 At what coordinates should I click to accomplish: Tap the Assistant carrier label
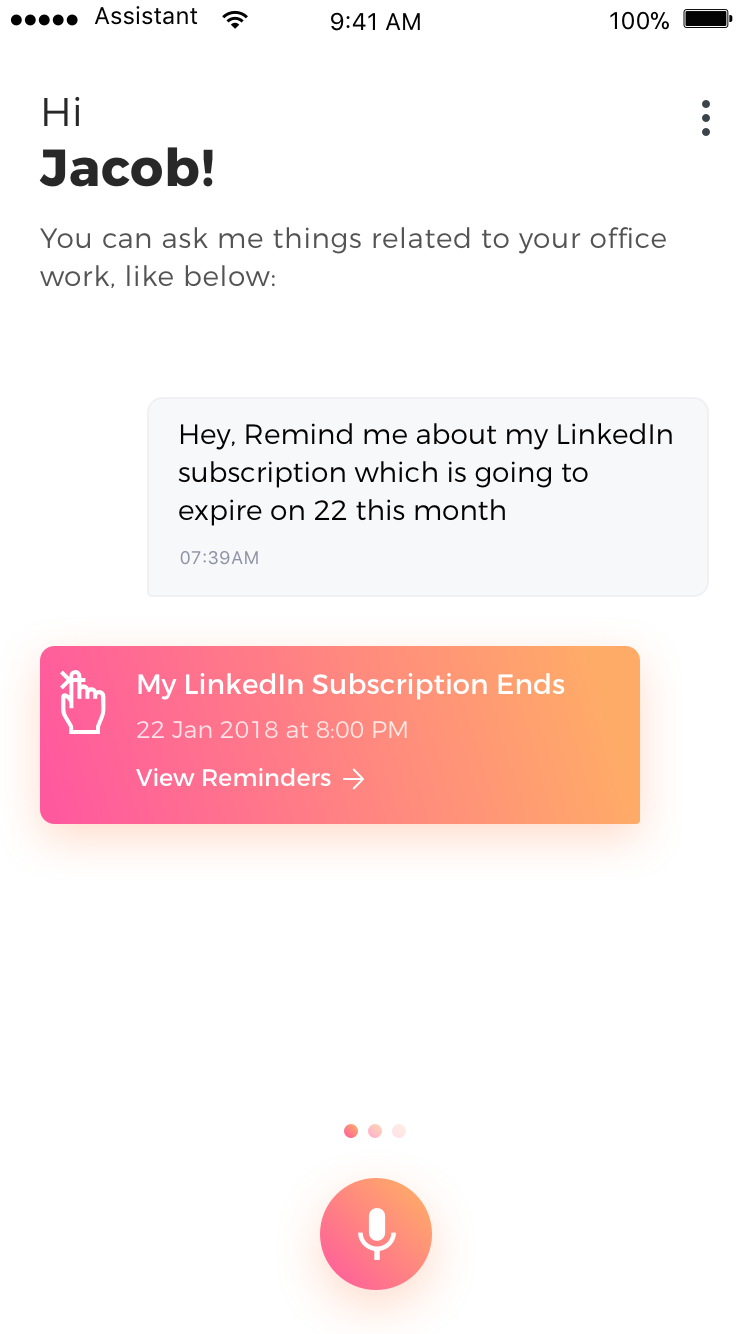[146, 17]
